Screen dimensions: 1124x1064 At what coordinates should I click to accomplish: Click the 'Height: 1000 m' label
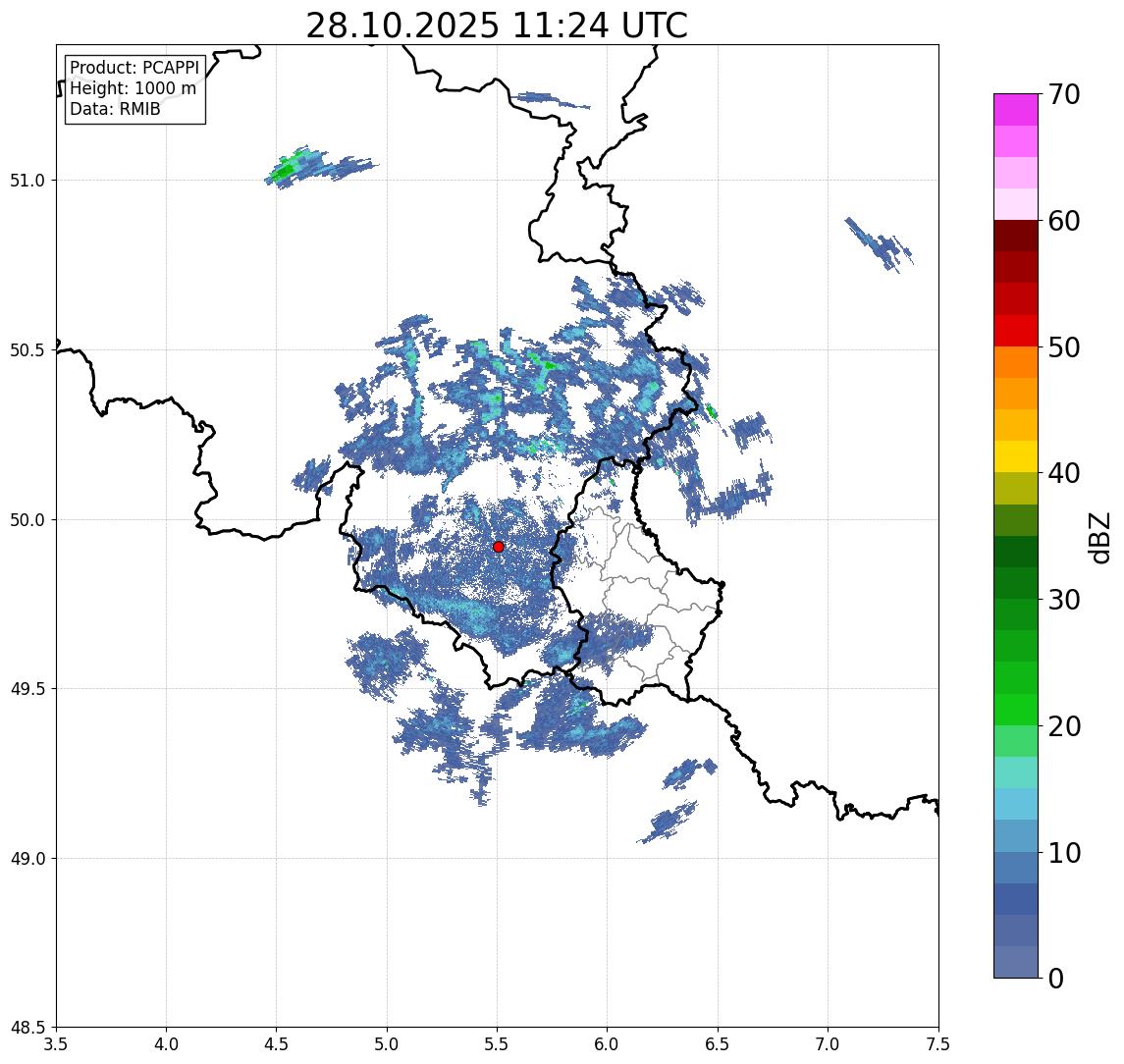point(133,88)
